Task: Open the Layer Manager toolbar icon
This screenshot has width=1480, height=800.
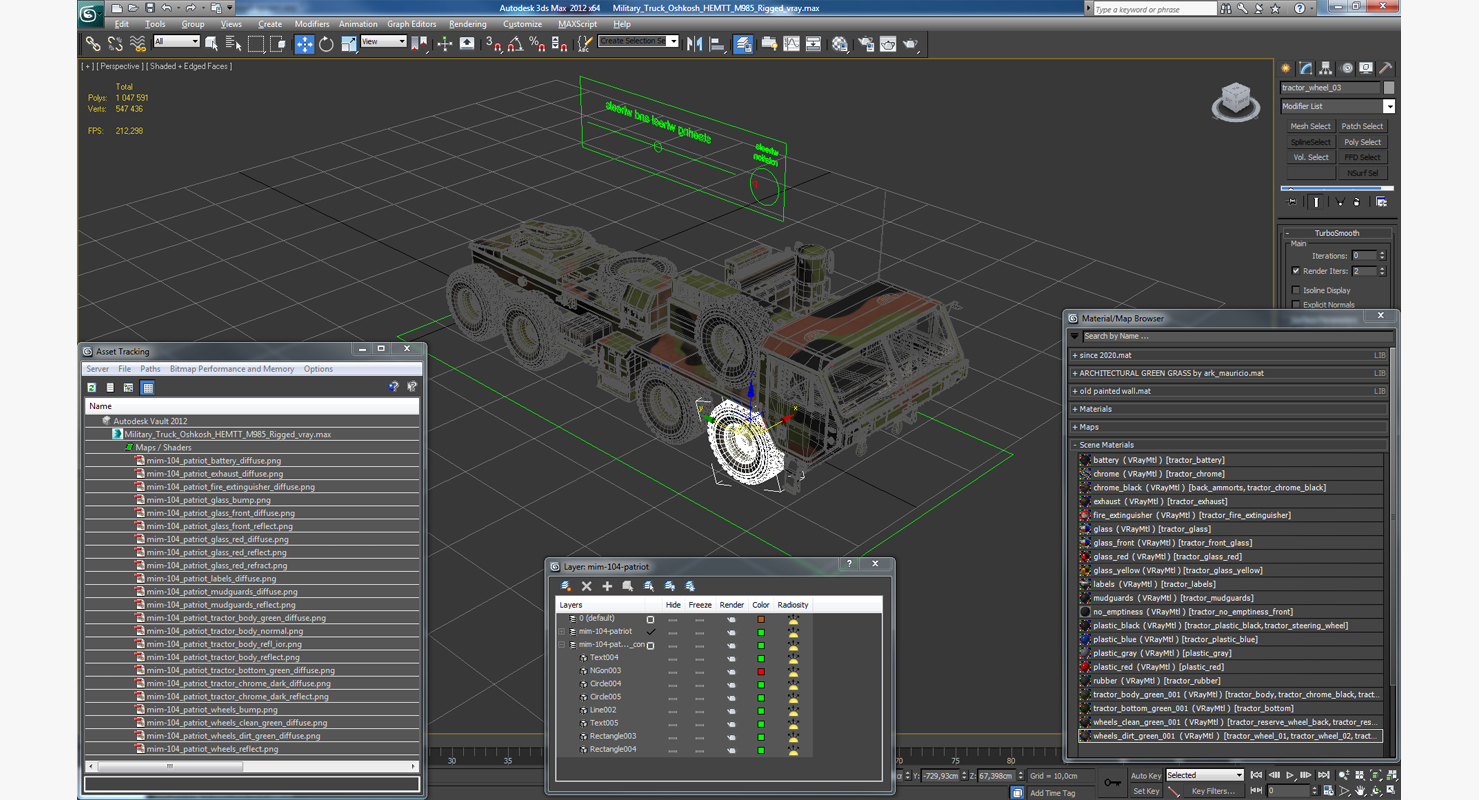Action: click(x=743, y=44)
